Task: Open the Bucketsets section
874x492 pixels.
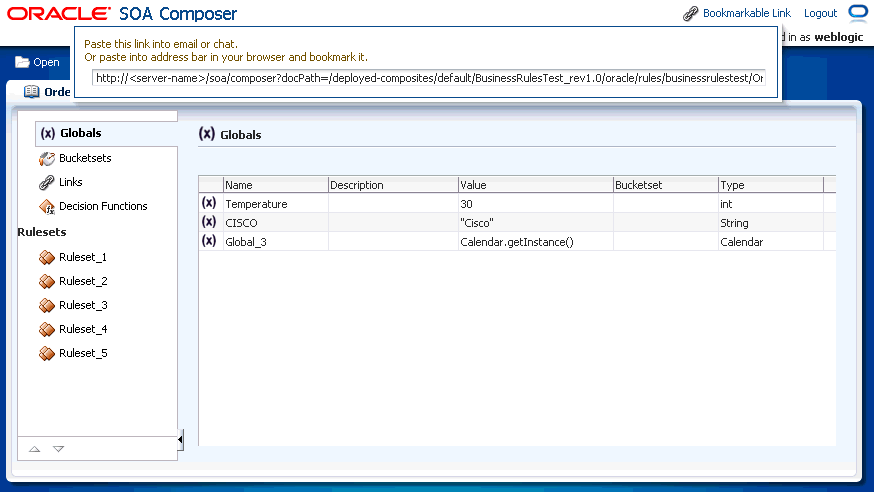Action: (85, 158)
